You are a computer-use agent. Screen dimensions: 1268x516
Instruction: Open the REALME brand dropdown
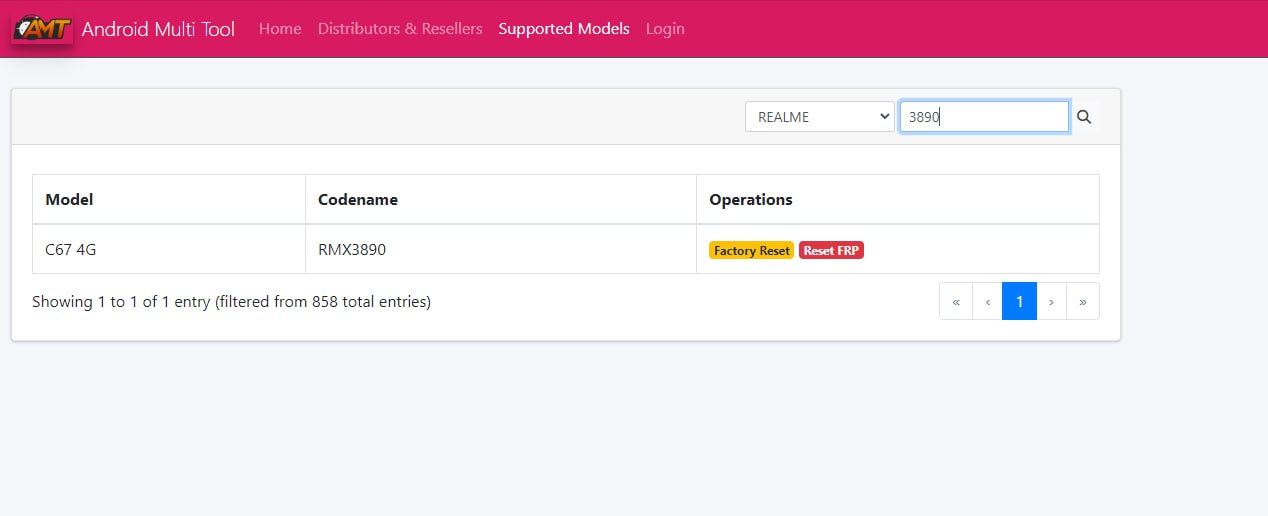click(820, 117)
